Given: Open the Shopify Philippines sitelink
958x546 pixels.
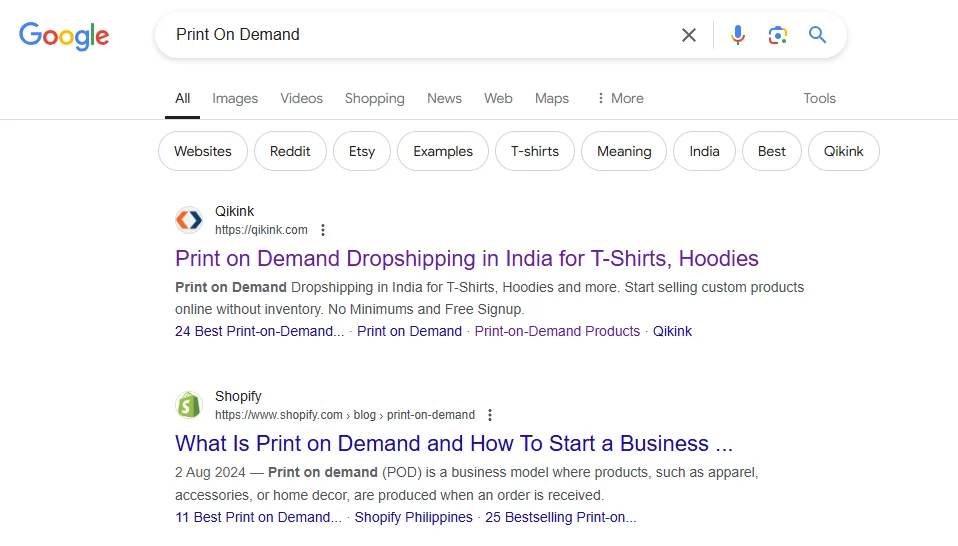Looking at the screenshot, I should click(x=414, y=517).
